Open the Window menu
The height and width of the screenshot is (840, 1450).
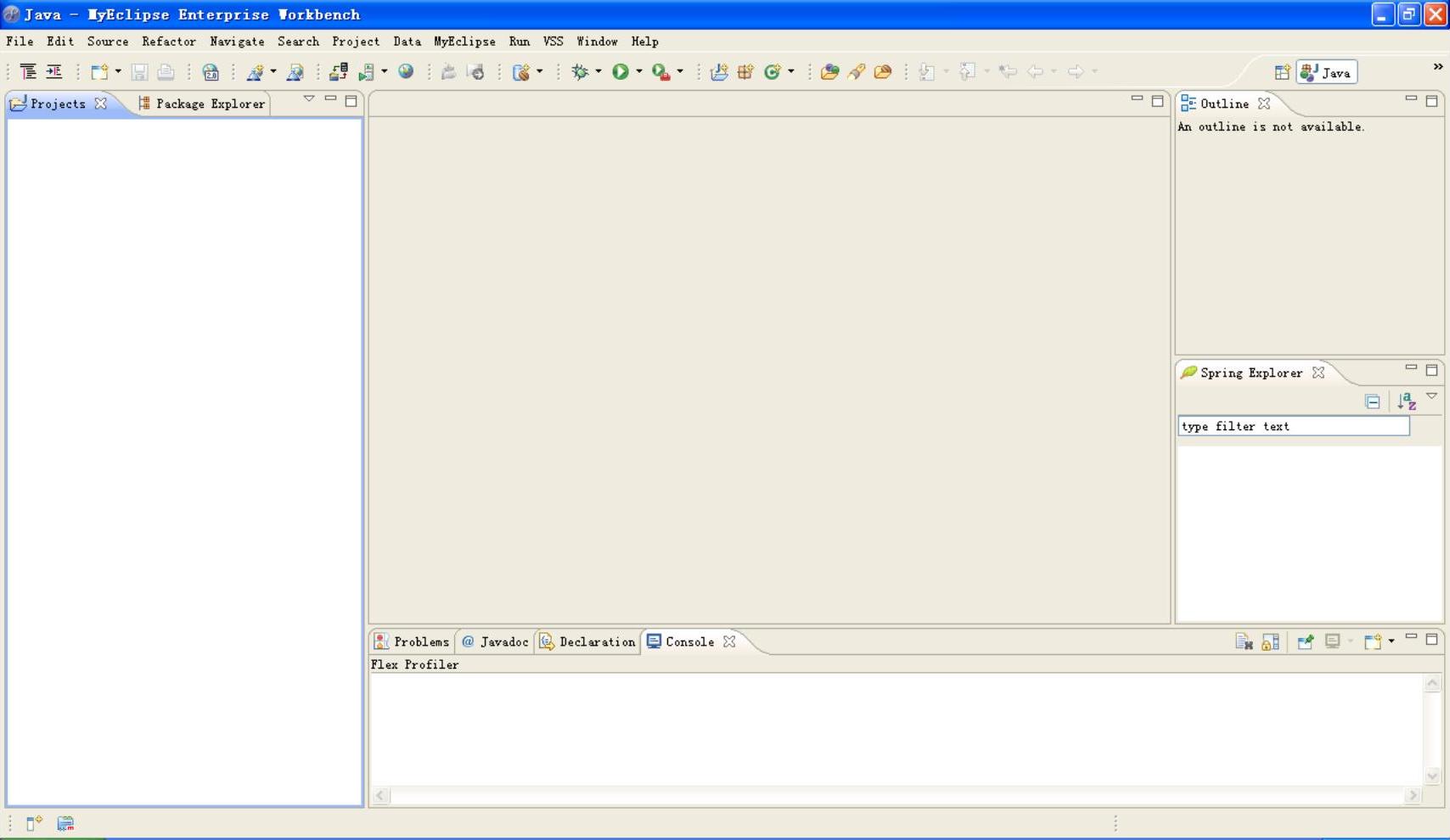tap(597, 42)
